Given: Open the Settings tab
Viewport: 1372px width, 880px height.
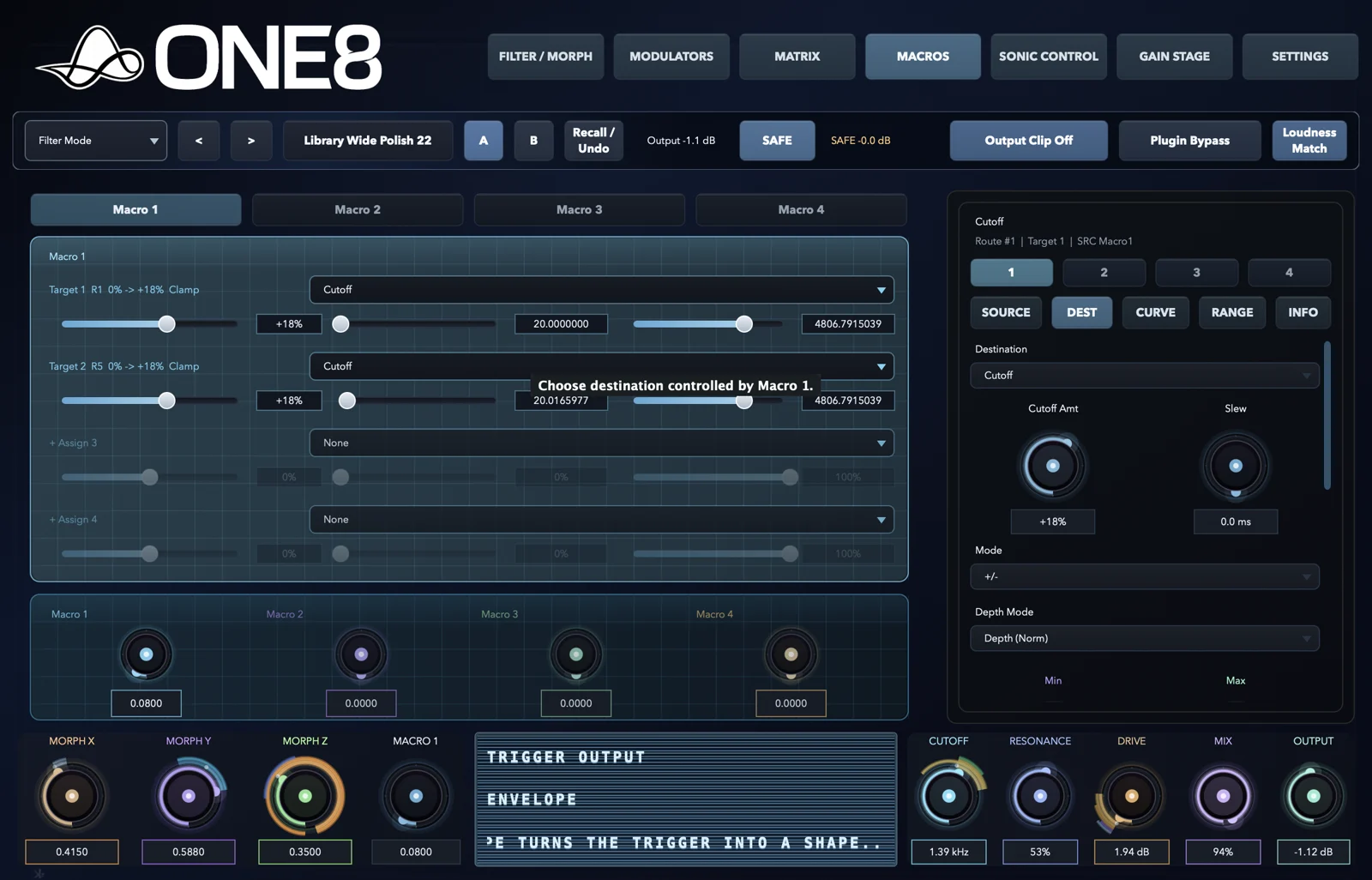Looking at the screenshot, I should point(1300,57).
